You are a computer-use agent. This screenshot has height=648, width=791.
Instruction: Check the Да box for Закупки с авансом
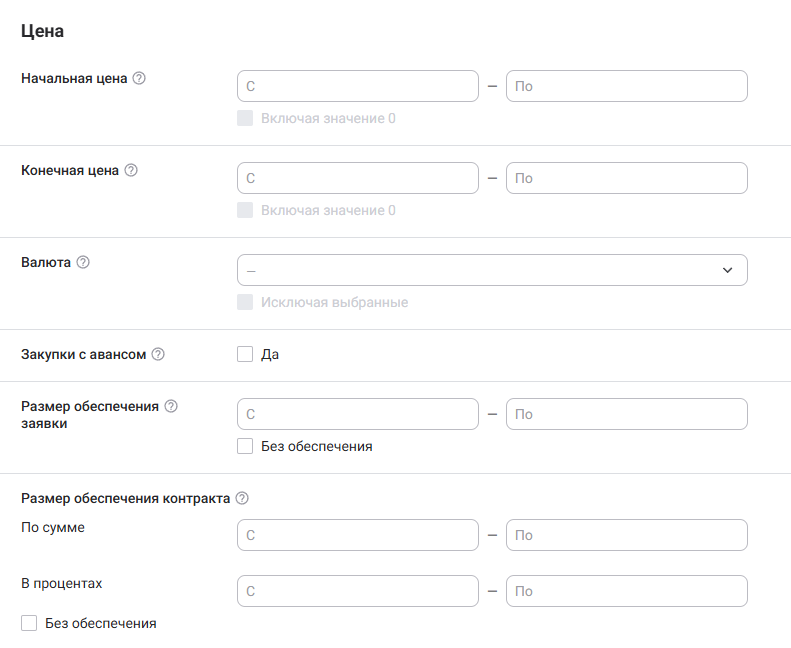[245, 354]
